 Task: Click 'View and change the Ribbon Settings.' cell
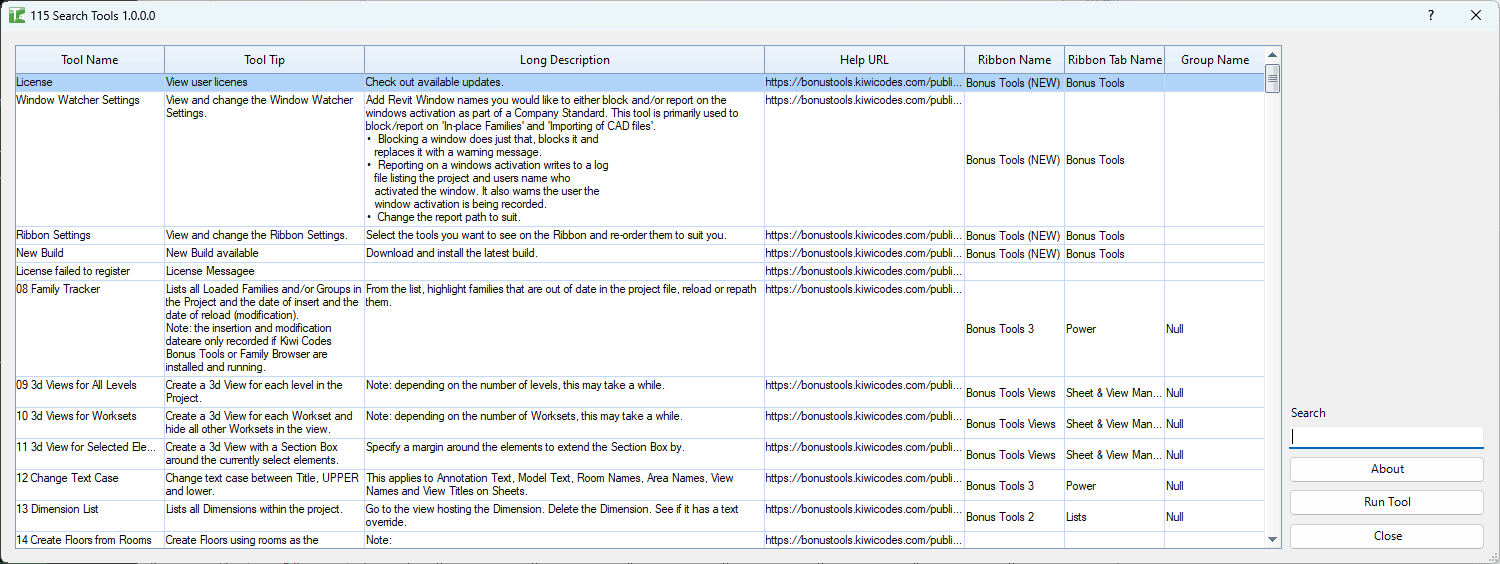(265, 235)
